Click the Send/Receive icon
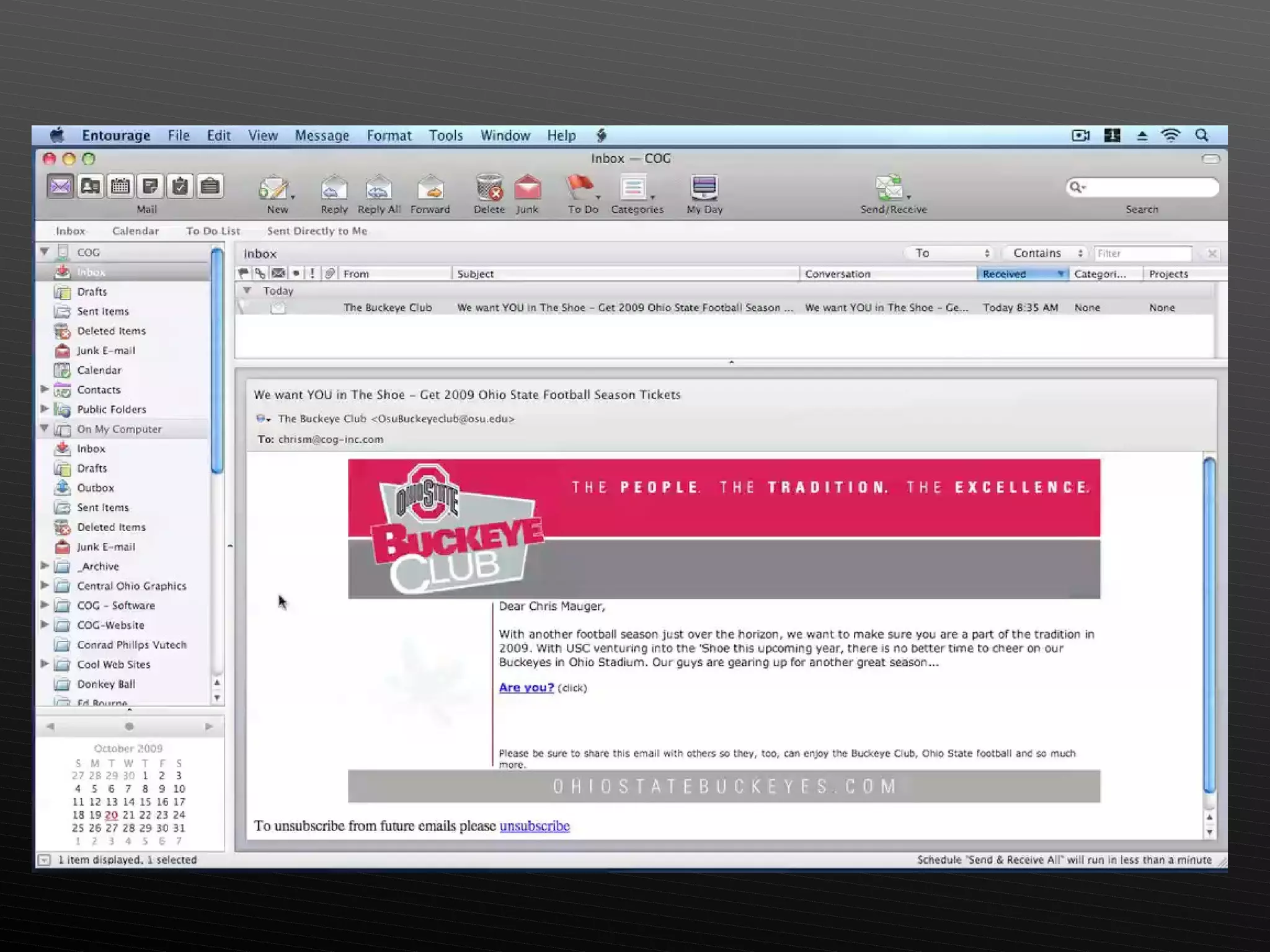This screenshot has height=952, width=1270. pos(890,188)
